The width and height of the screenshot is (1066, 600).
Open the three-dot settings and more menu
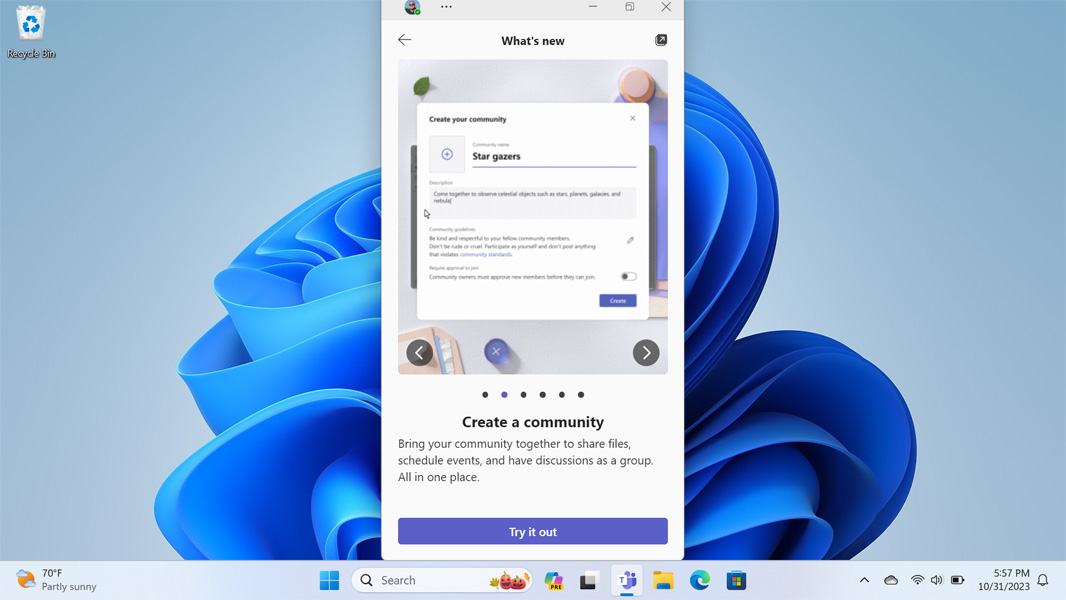tap(446, 7)
